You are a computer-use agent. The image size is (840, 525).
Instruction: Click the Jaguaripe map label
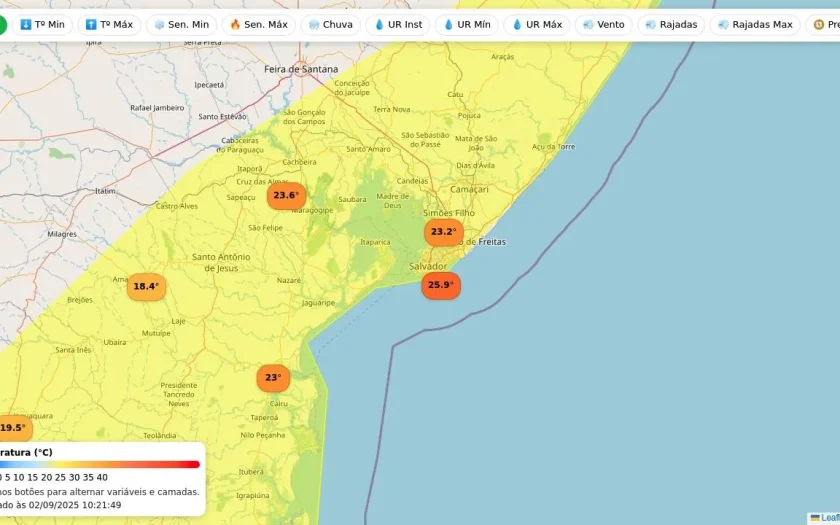coord(318,303)
